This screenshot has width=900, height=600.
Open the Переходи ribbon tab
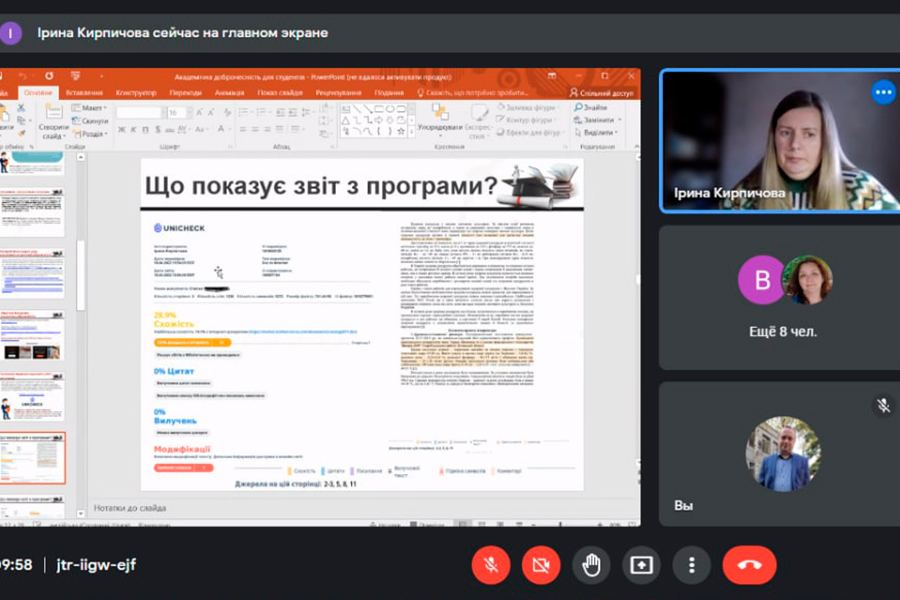185,92
